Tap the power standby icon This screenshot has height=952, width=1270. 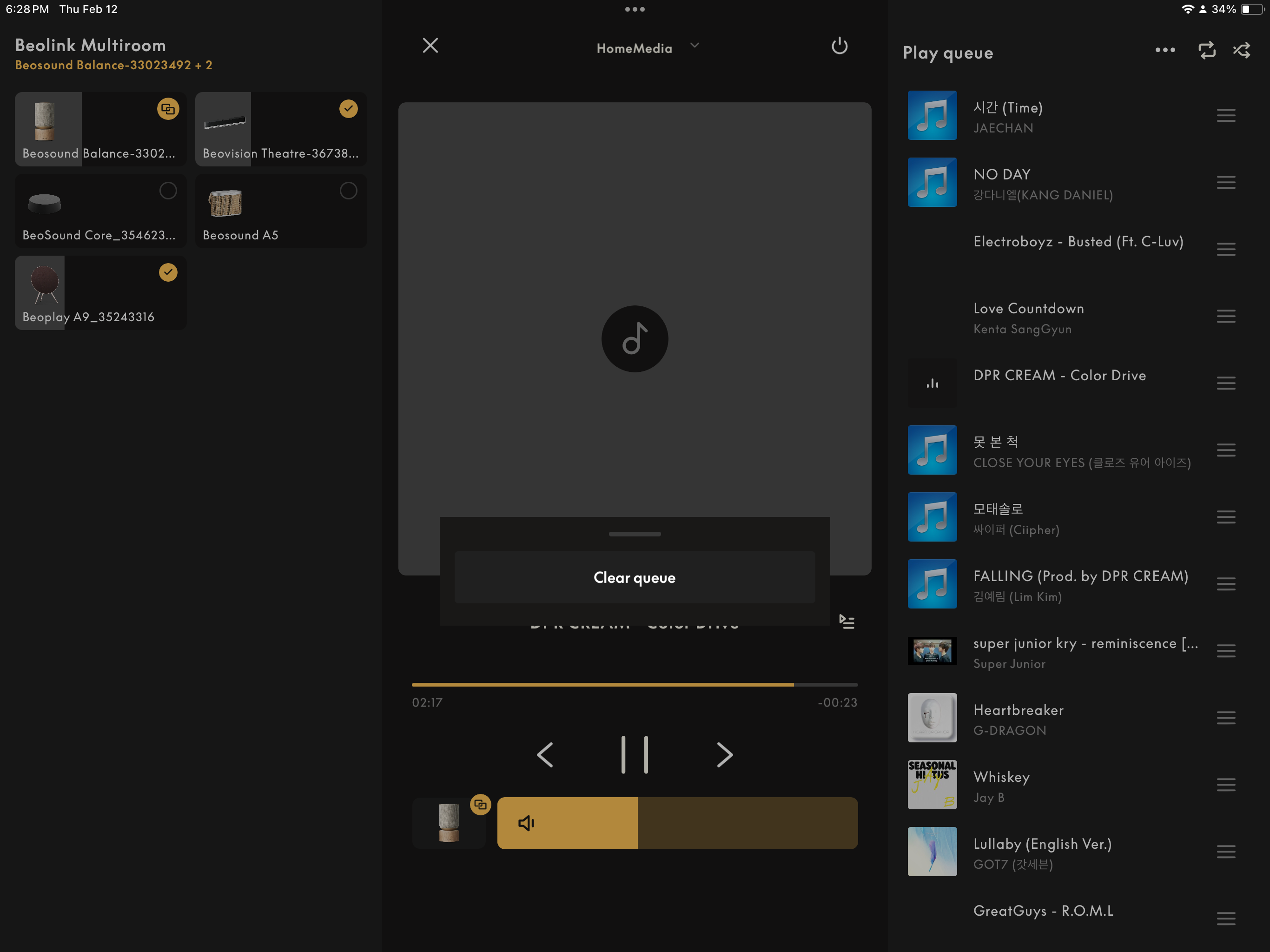pyautogui.click(x=839, y=46)
